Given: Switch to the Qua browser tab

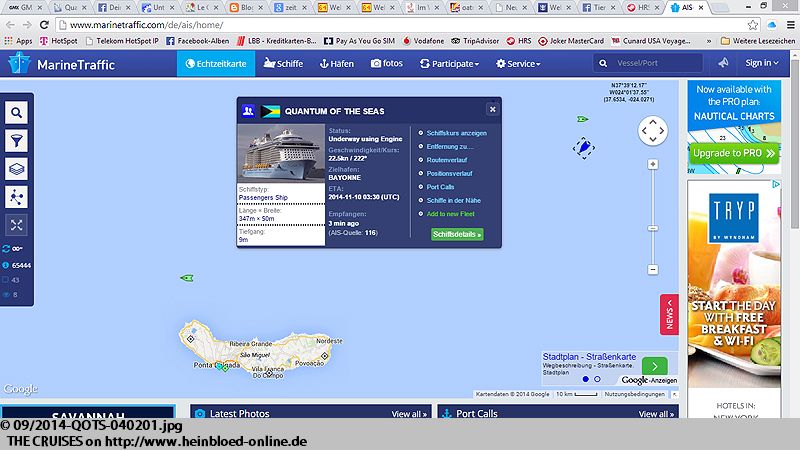Looking at the screenshot, I should pyautogui.click(x=72, y=7).
